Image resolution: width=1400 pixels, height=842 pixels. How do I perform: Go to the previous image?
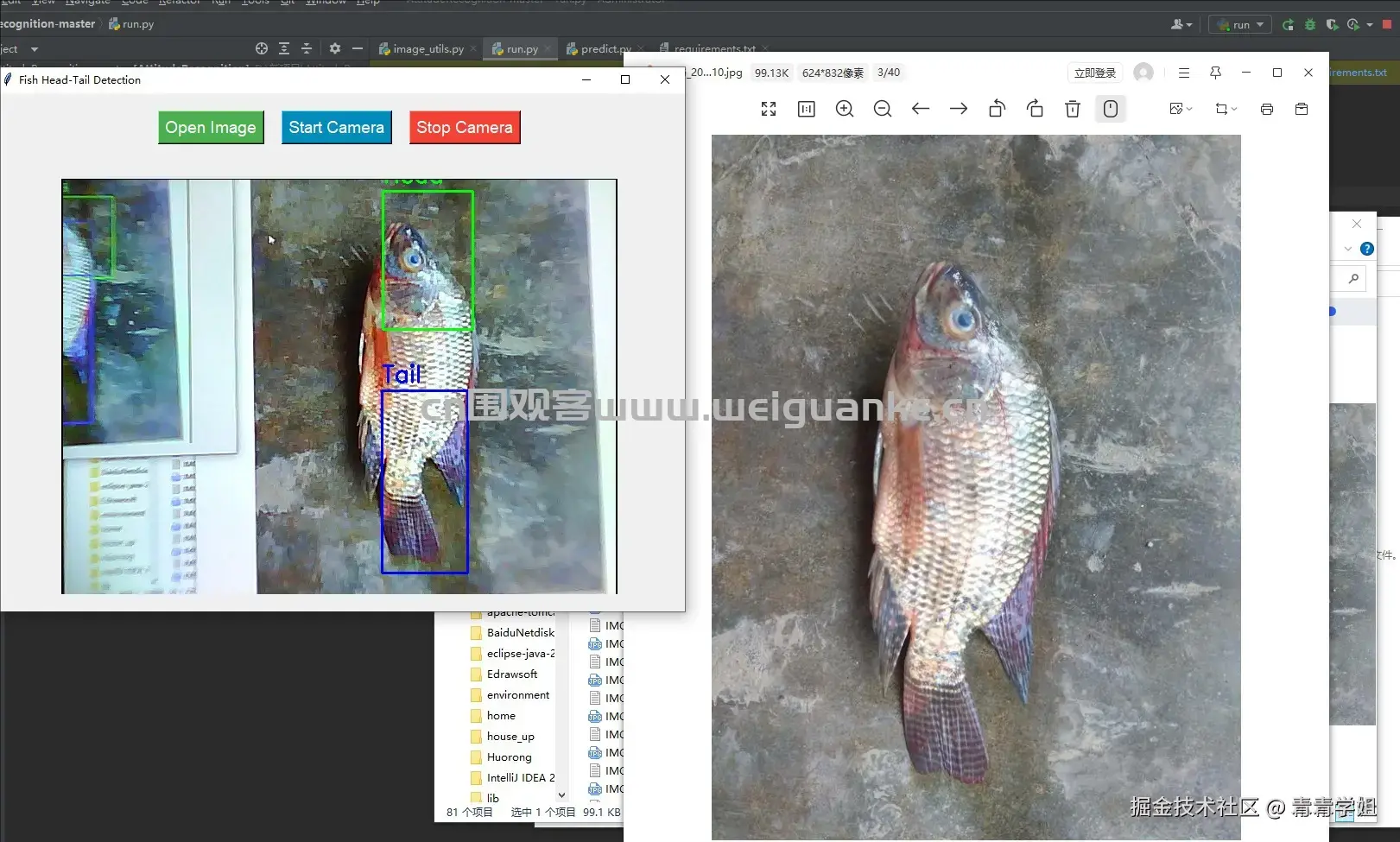pyautogui.click(x=921, y=109)
